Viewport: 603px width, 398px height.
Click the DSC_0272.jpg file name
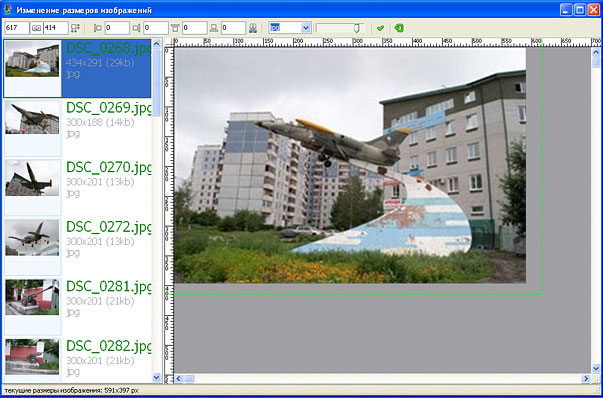coord(109,228)
